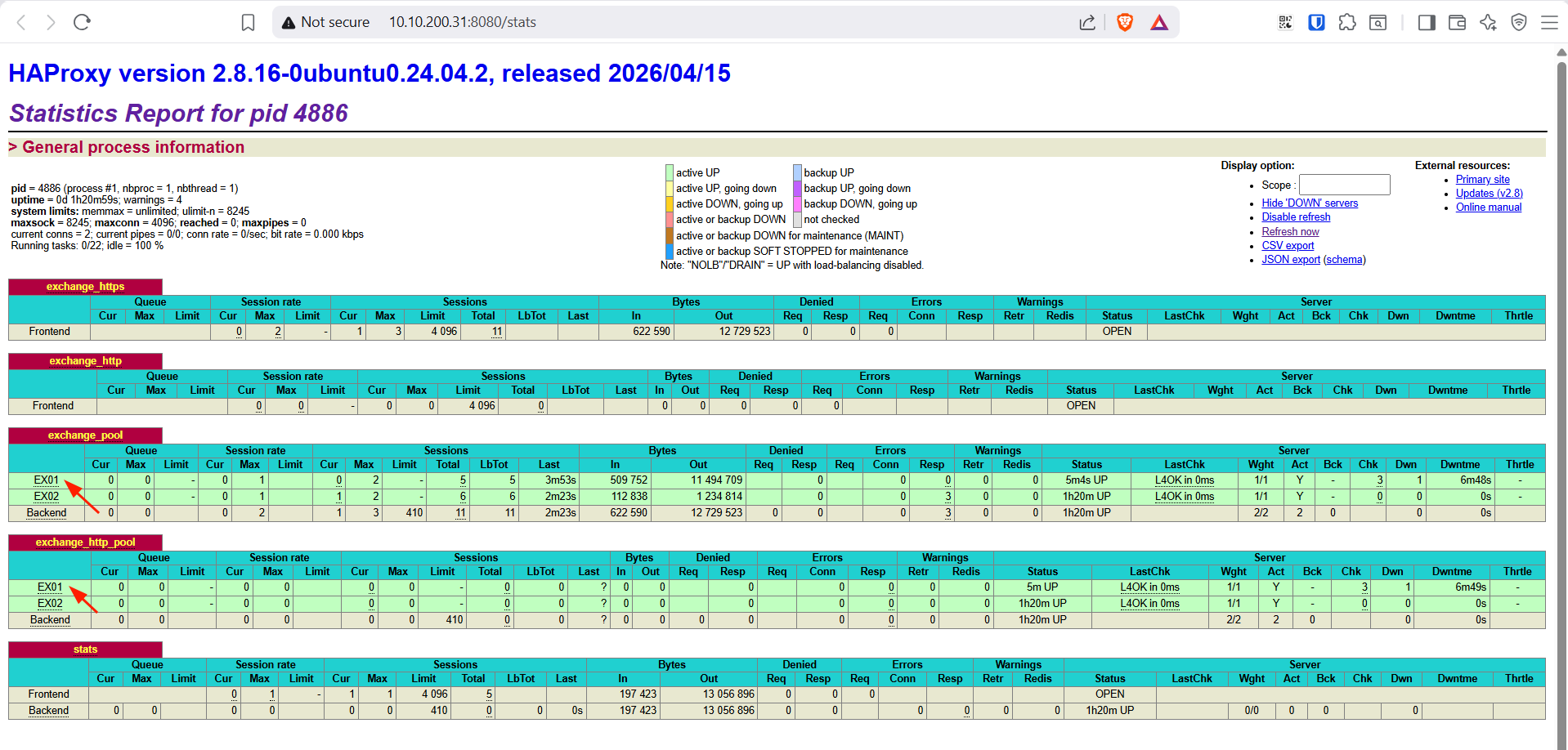Select Frontend row in exchange_https table
Screen dimensions: 1568x750
click(x=49, y=332)
